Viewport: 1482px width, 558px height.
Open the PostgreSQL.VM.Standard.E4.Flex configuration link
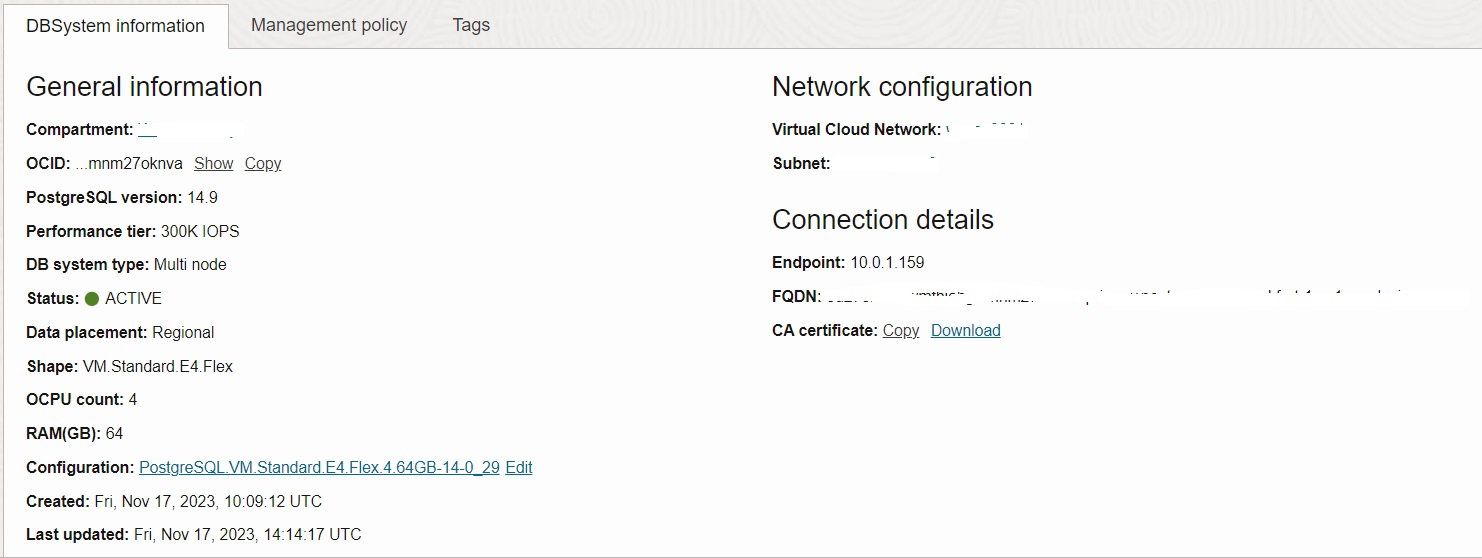(319, 468)
